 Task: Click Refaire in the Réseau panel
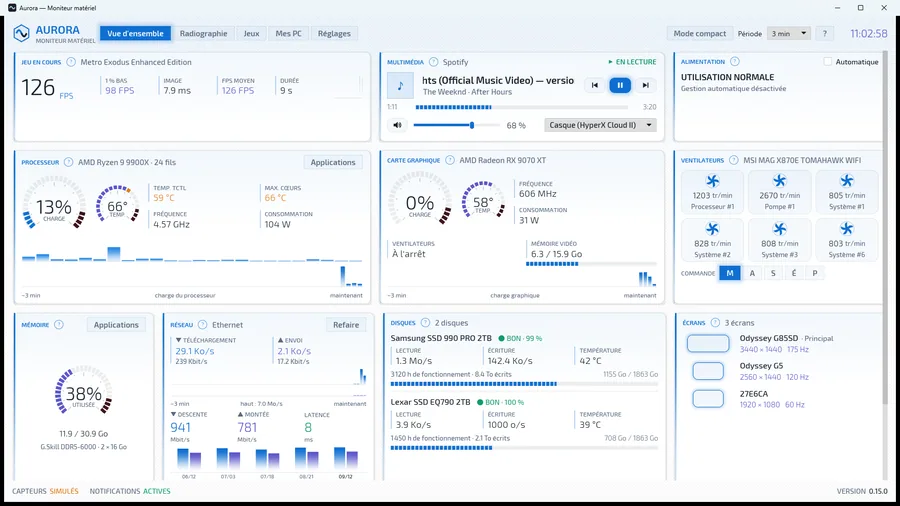(x=346, y=325)
